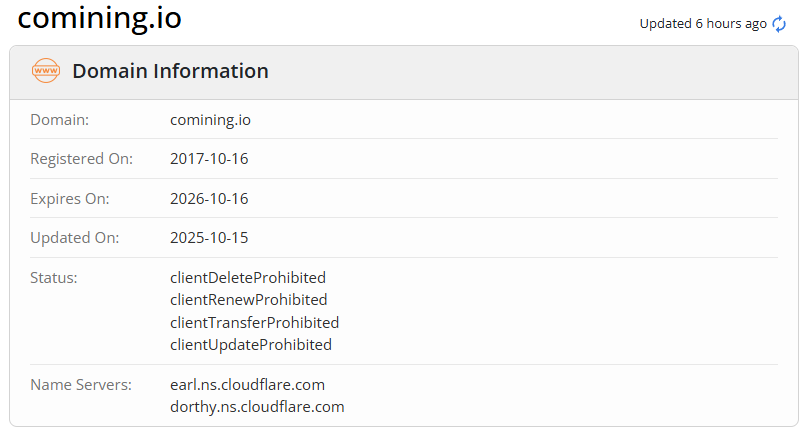The image size is (808, 439).
Task: Click the "Registered On:" label
Action: tap(81, 159)
